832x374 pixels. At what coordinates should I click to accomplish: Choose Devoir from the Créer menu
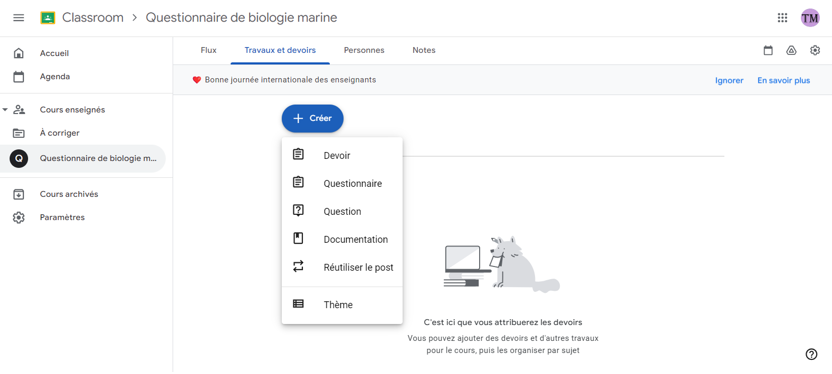(x=342, y=155)
